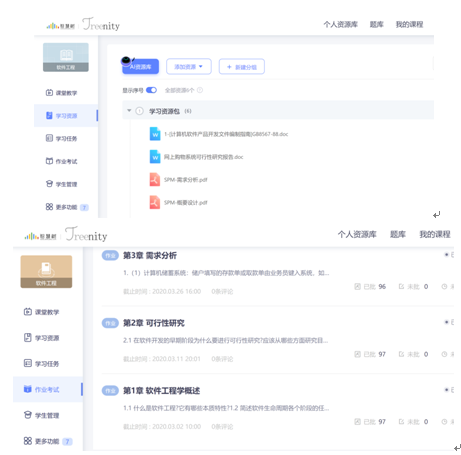Image resolution: width=461 pixels, height=455 pixels.
Task: Open the SPM-概要设计.pdf file icon
Action: tap(155, 202)
